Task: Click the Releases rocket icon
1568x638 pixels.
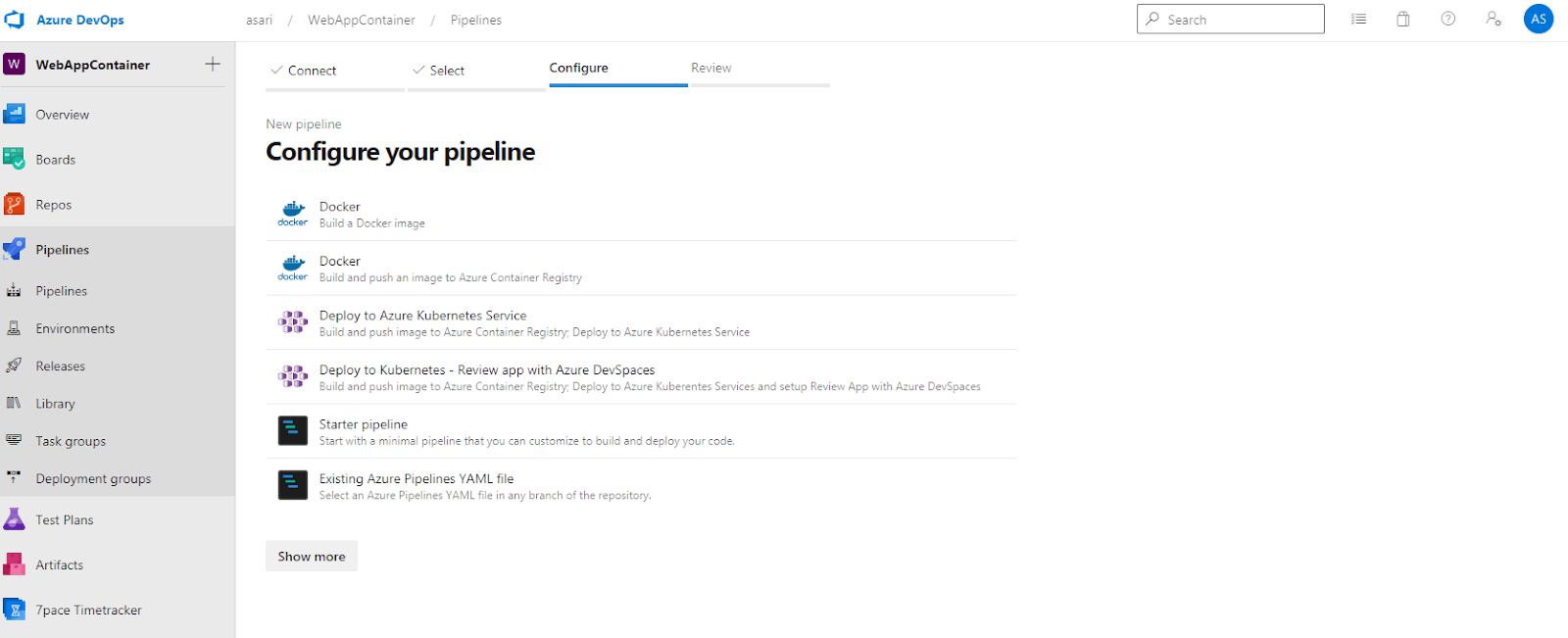Action: pyautogui.click(x=14, y=366)
